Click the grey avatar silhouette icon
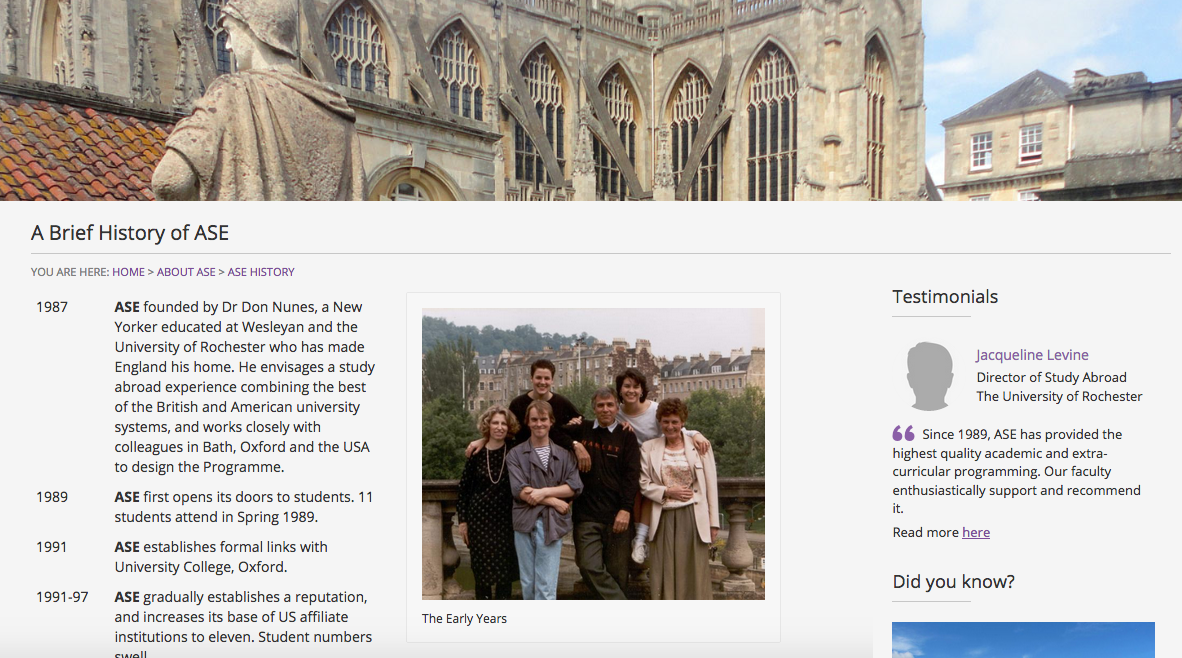 pos(928,376)
